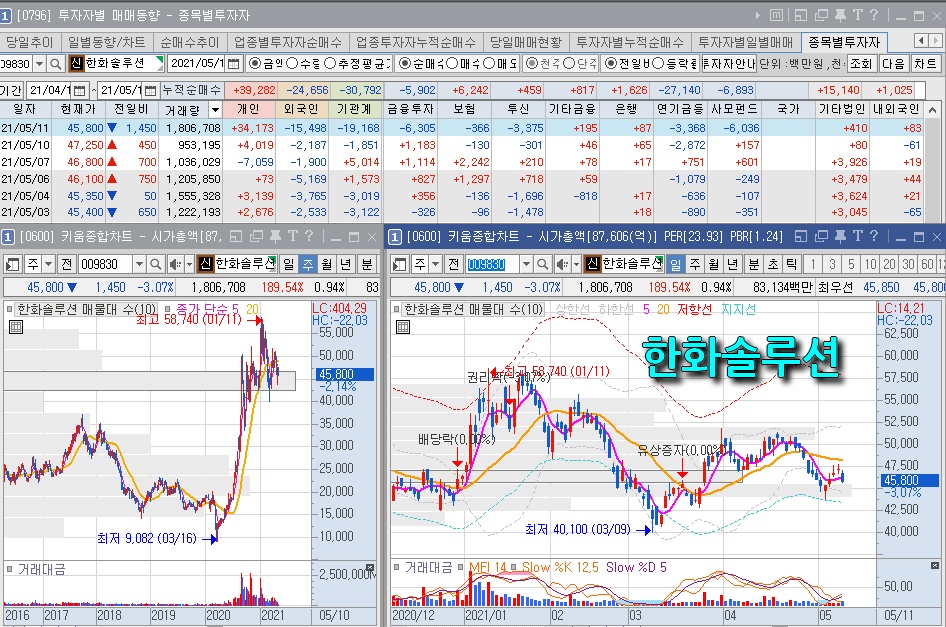Screen dimensions: 946x627
Task: Open calendar for period end date 21/05/1
Action: tap(150, 91)
